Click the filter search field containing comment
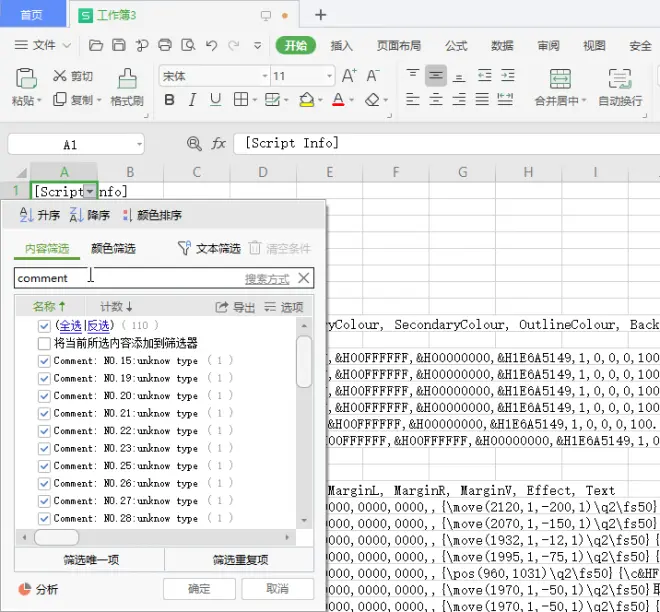Viewport: 660px width, 612px height. (x=164, y=278)
